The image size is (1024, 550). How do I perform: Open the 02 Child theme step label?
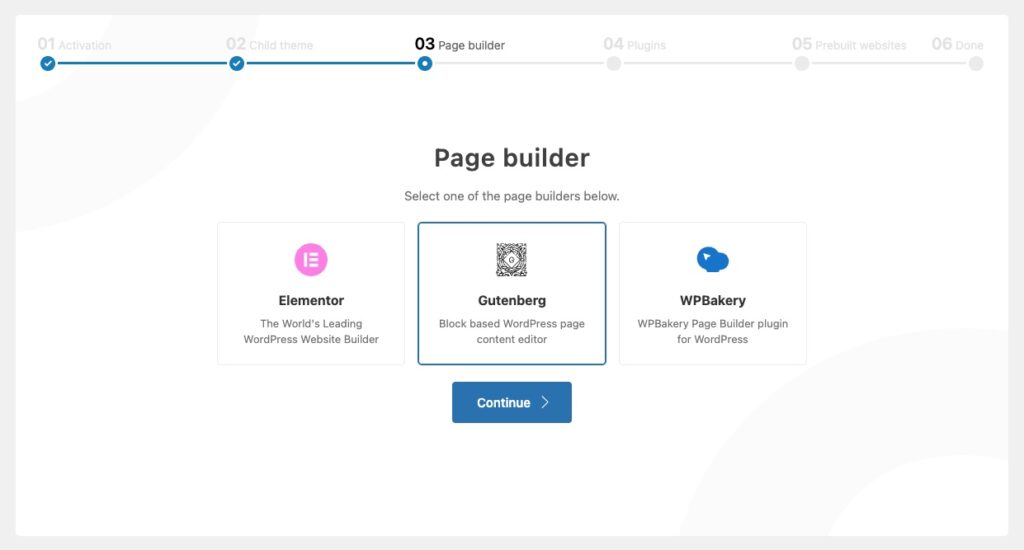(269, 44)
